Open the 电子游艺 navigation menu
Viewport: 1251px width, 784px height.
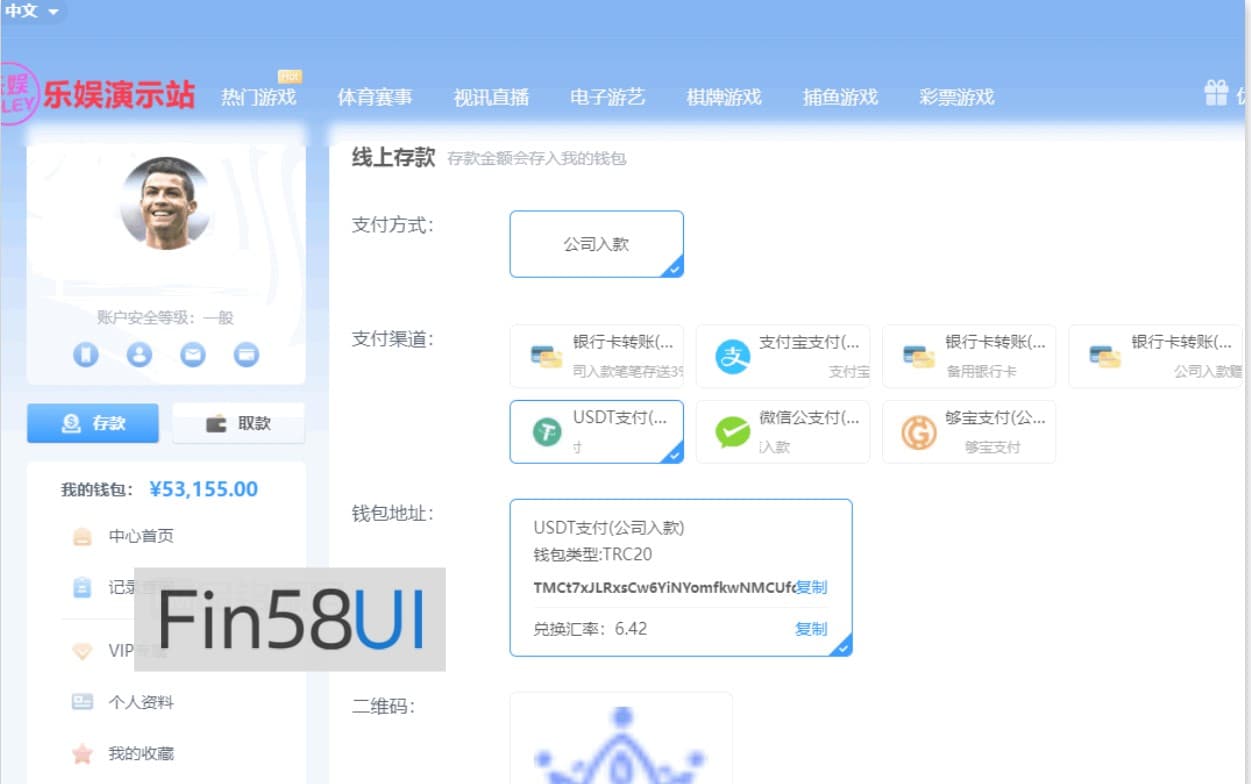click(x=607, y=97)
